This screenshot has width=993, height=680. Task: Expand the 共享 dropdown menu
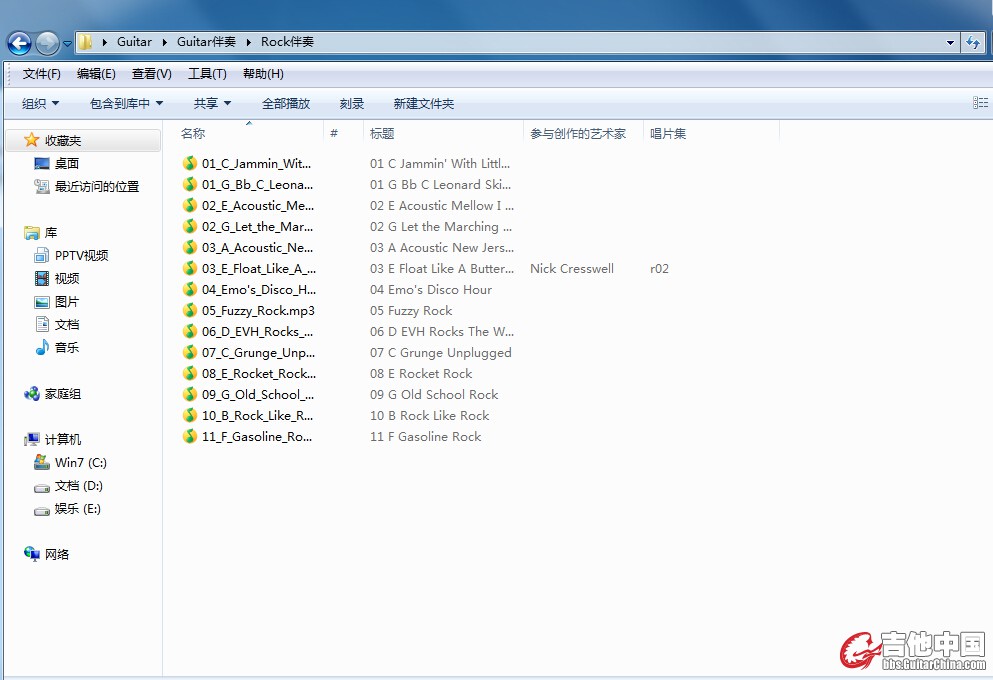(212, 103)
